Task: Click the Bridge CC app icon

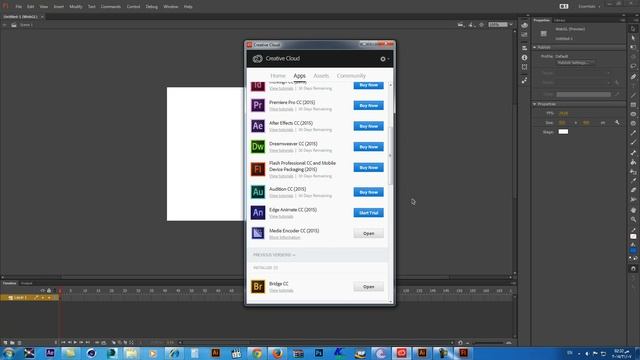Action: click(x=258, y=287)
